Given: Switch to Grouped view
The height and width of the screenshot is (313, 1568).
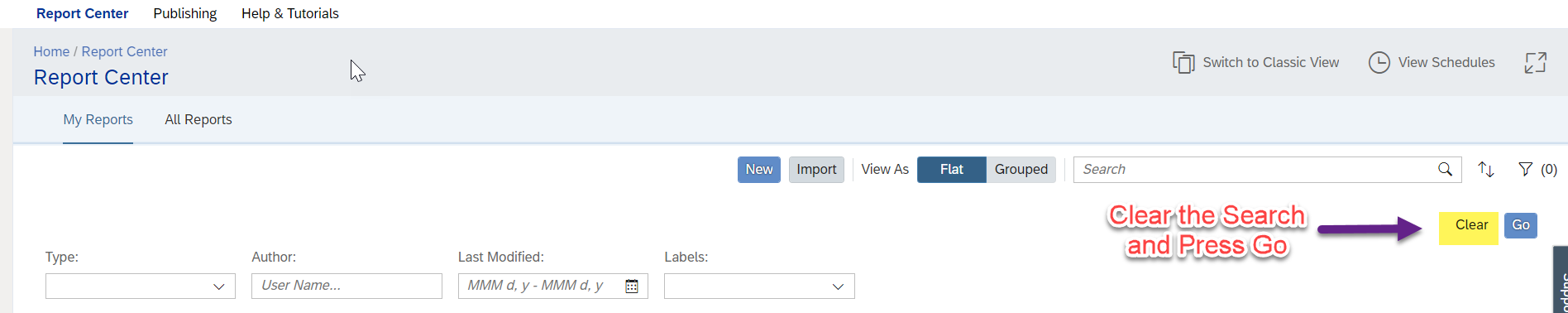Looking at the screenshot, I should (x=1021, y=169).
